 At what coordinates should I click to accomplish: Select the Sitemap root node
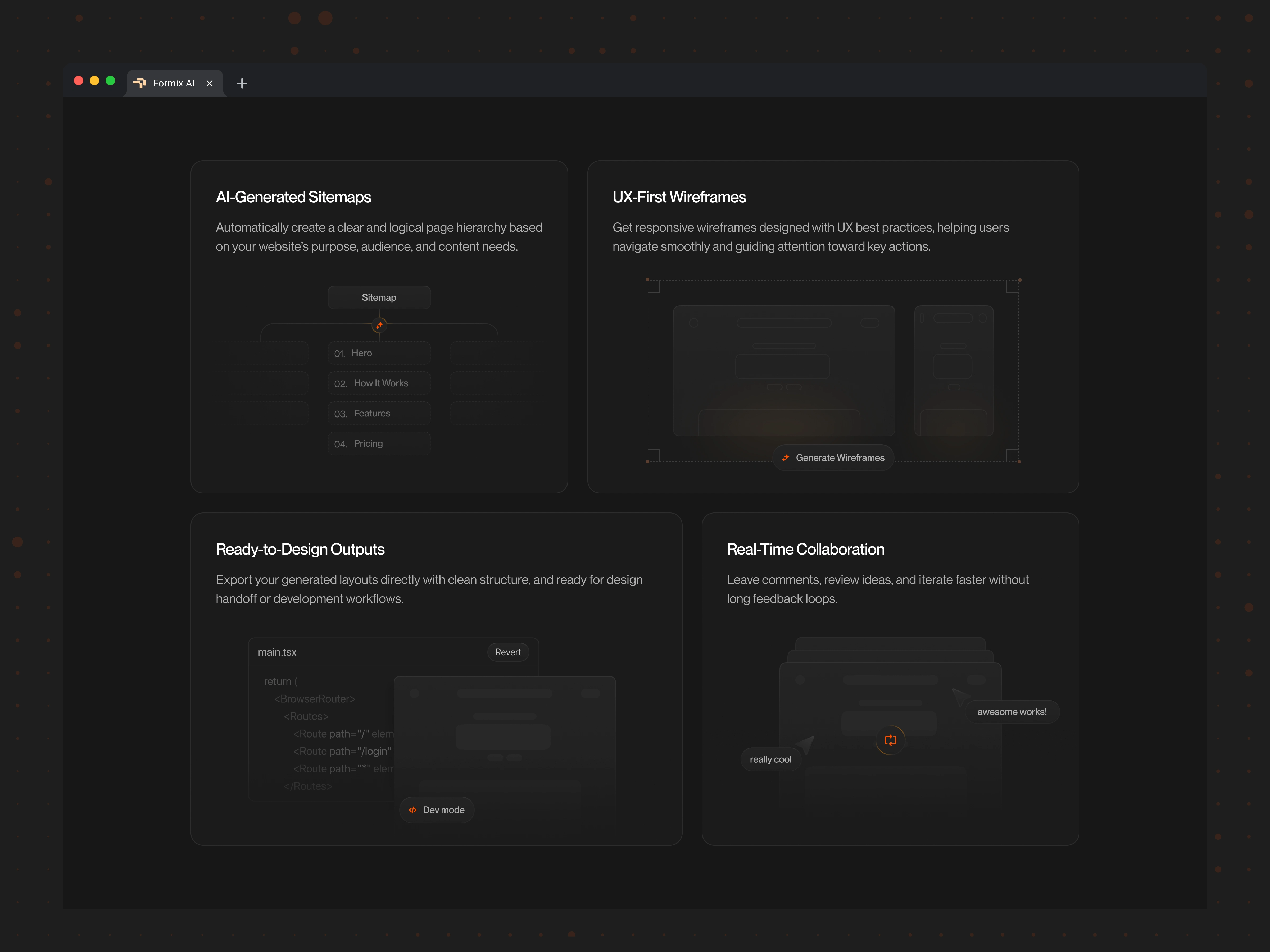[x=379, y=297]
